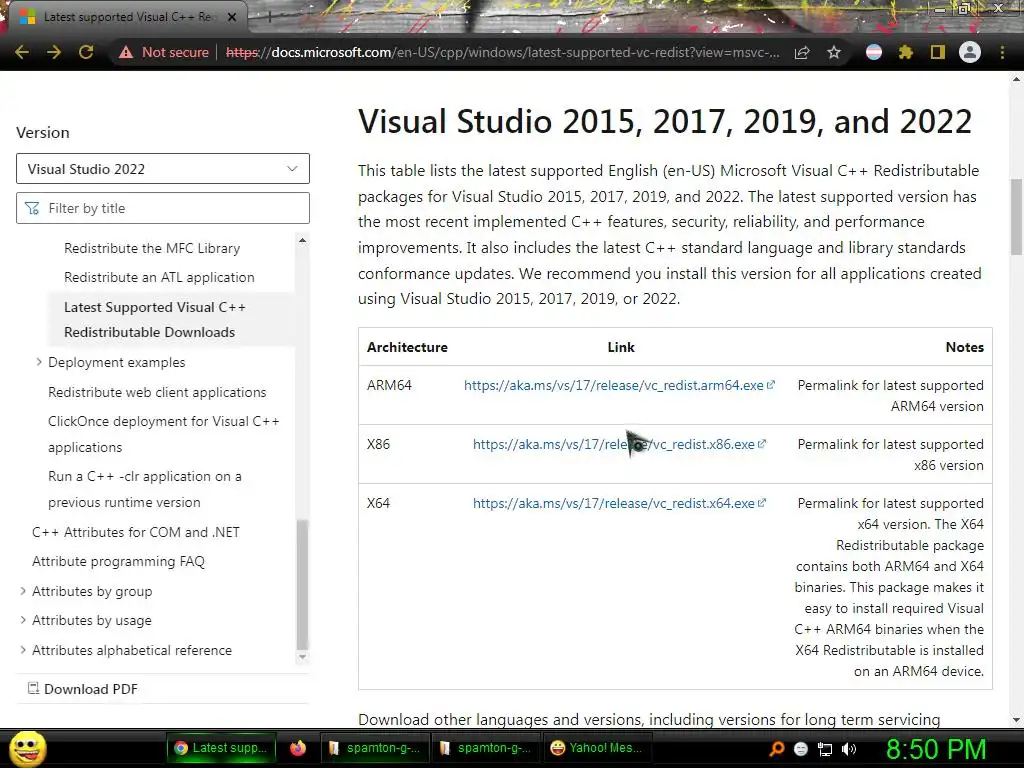The image size is (1024, 768).
Task: Open Redistribute an ATL application
Action: pos(159,278)
